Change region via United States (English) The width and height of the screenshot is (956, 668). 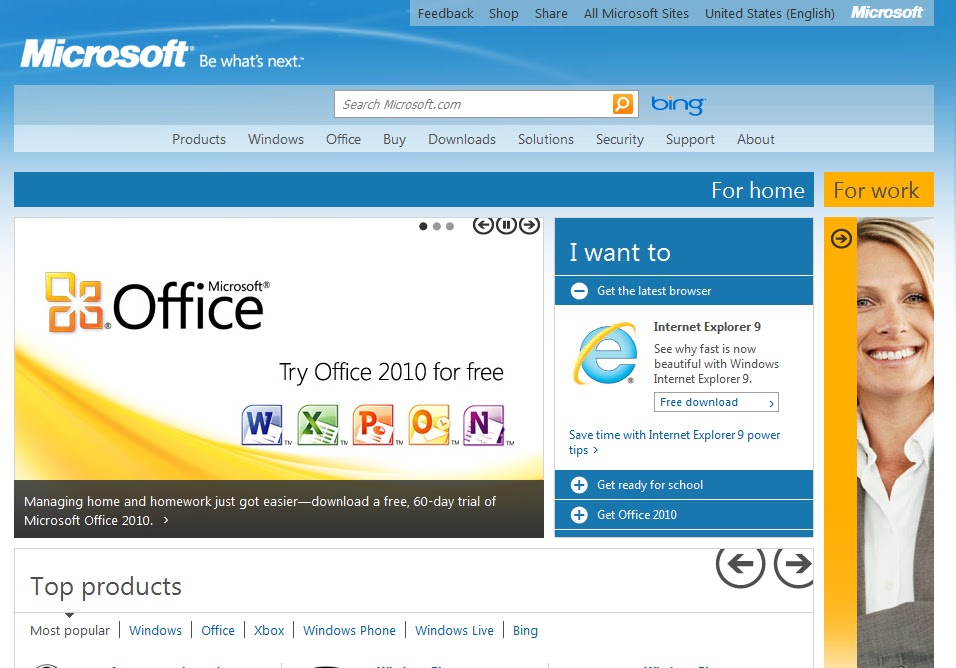coord(770,13)
